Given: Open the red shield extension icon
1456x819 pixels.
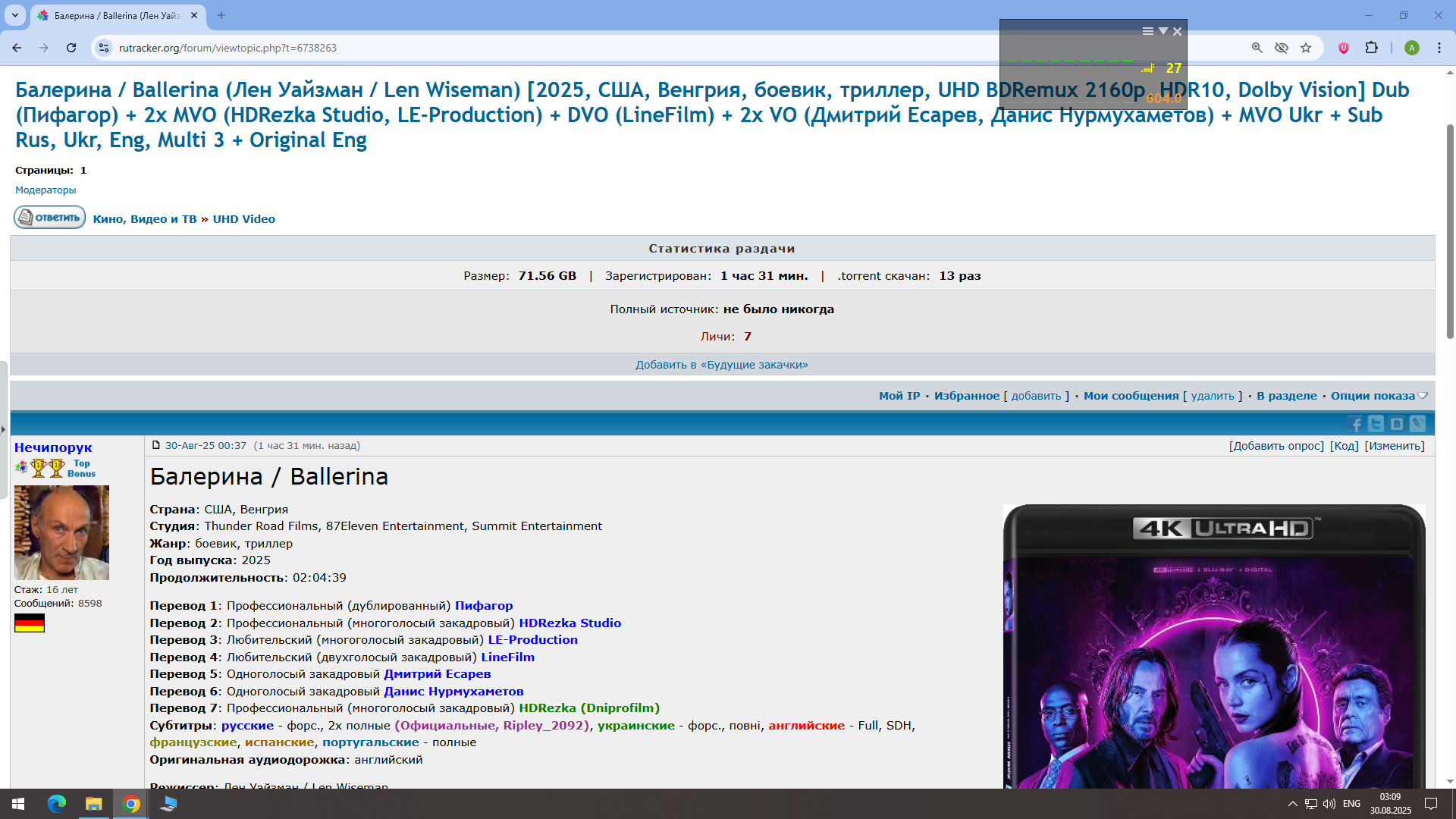Looking at the screenshot, I should [x=1344, y=48].
